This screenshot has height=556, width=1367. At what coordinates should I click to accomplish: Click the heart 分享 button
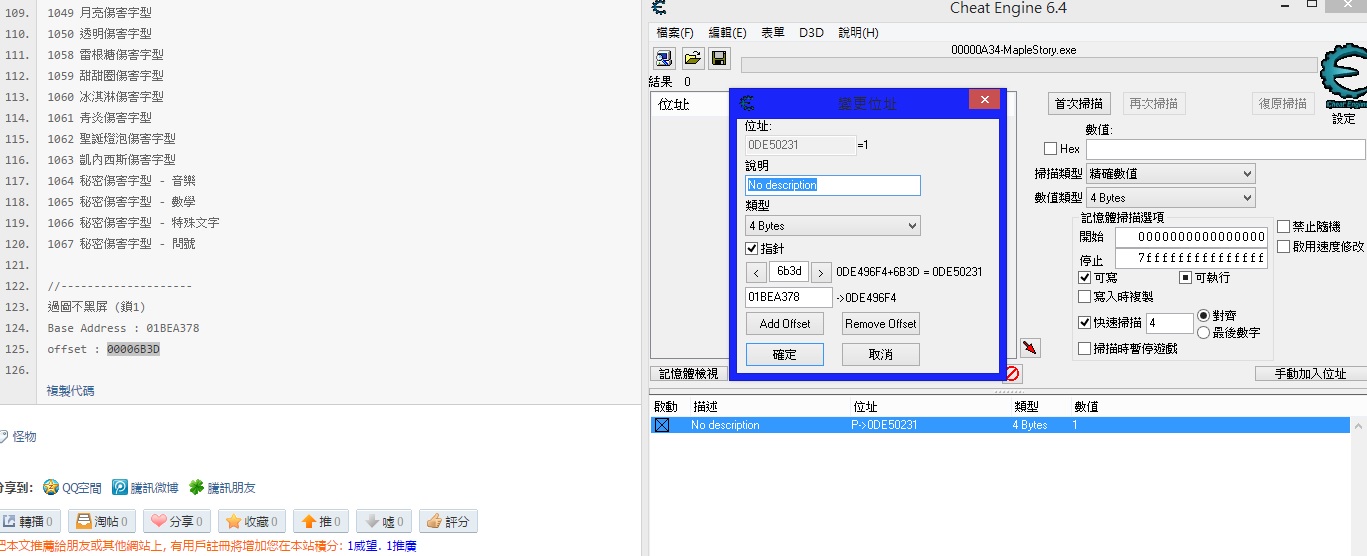coord(177,521)
